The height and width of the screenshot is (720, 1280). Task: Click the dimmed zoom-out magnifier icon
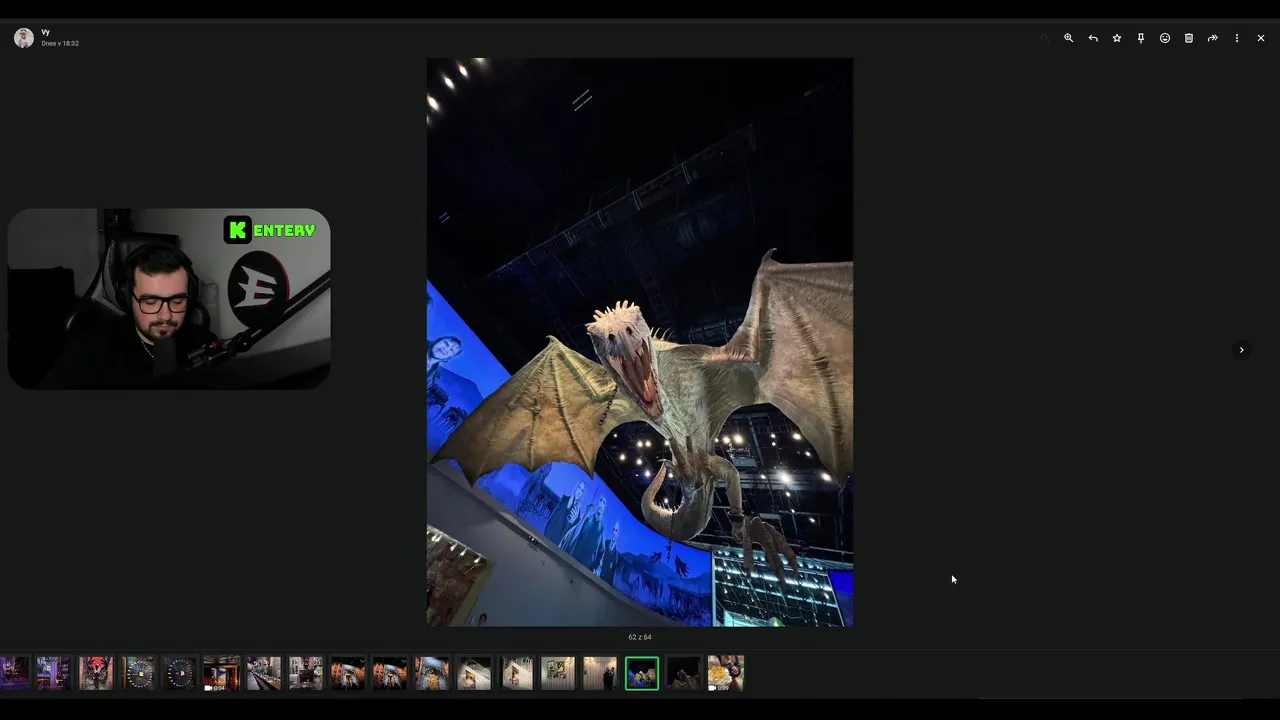1045,38
